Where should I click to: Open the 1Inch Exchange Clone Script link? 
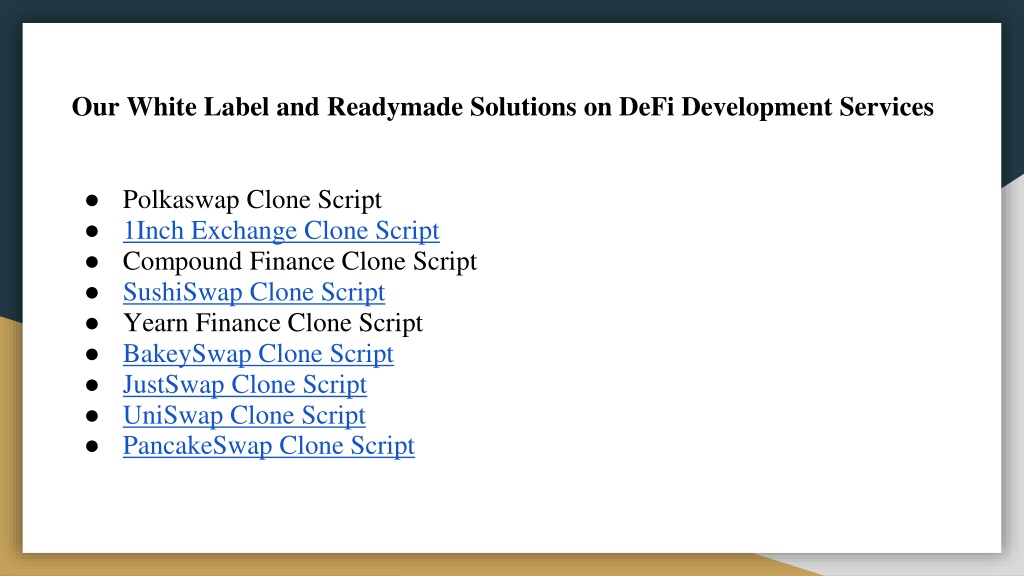(281, 231)
